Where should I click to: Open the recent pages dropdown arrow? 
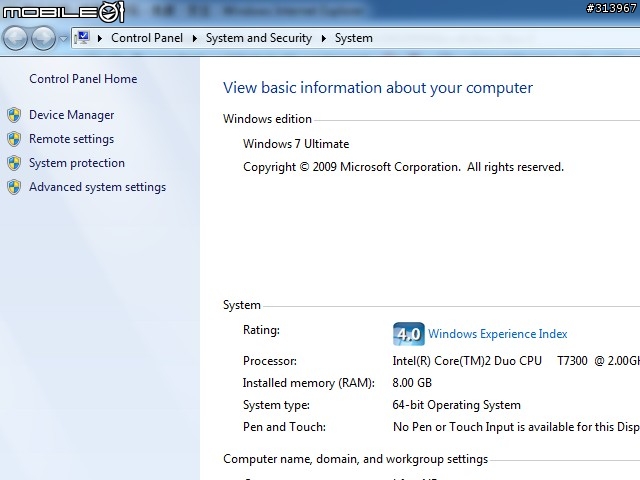[63, 39]
